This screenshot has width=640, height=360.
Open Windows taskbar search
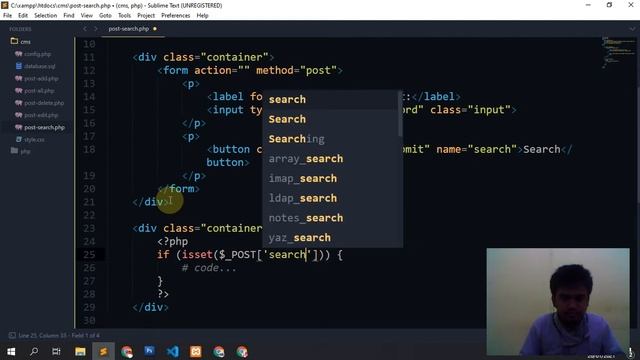[x=34, y=351]
